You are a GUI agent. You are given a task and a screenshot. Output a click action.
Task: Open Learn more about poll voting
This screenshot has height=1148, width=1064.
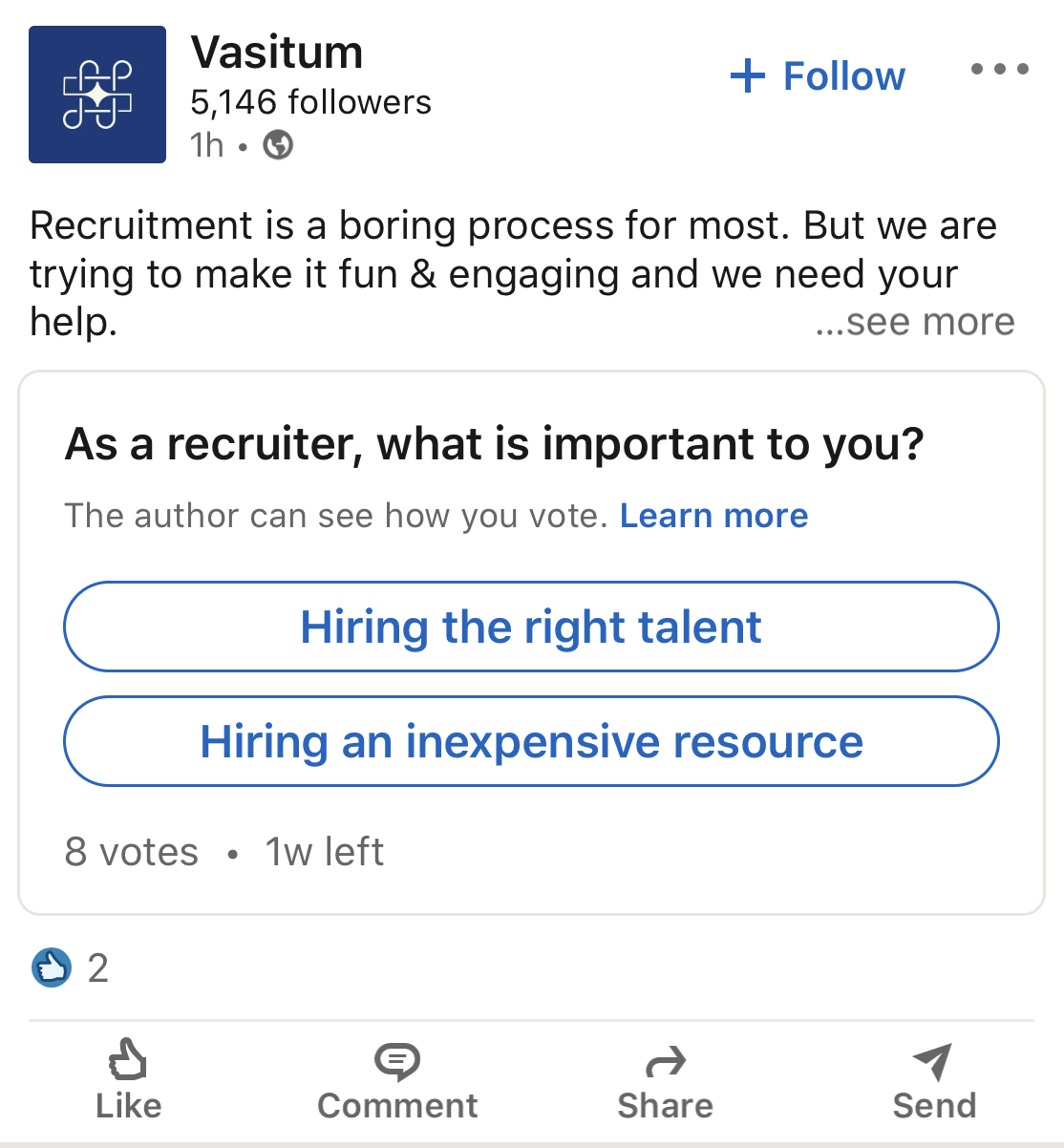[x=713, y=516]
